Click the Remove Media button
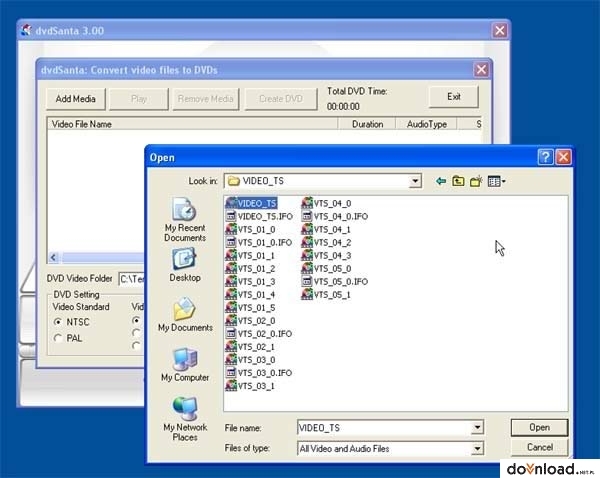The height and width of the screenshot is (478, 600). pos(206,99)
